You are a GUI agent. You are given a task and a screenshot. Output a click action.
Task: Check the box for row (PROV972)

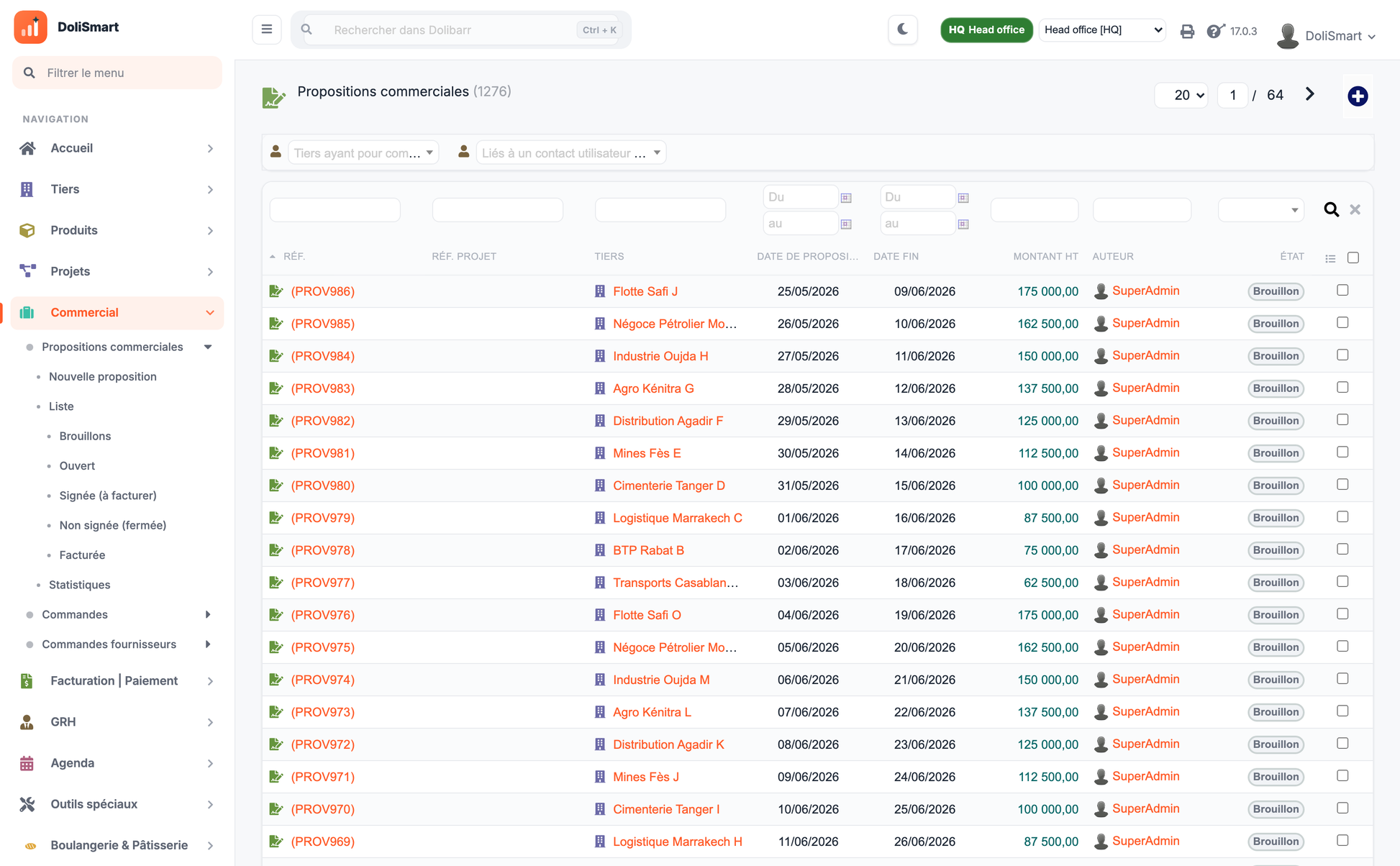[1342, 743]
